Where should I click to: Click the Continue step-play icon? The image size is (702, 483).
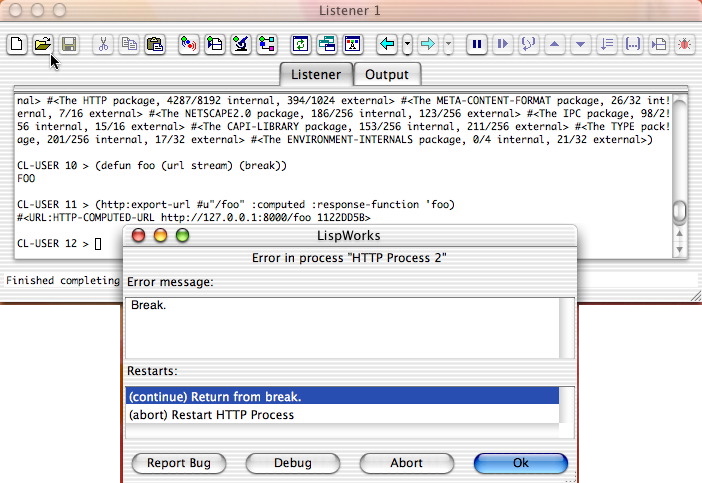click(x=503, y=44)
